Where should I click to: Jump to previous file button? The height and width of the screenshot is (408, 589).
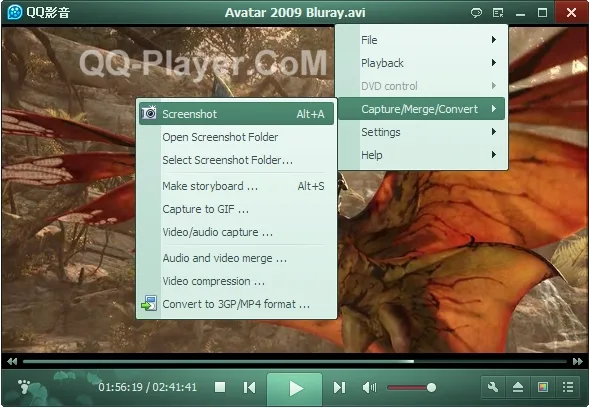click(249, 387)
